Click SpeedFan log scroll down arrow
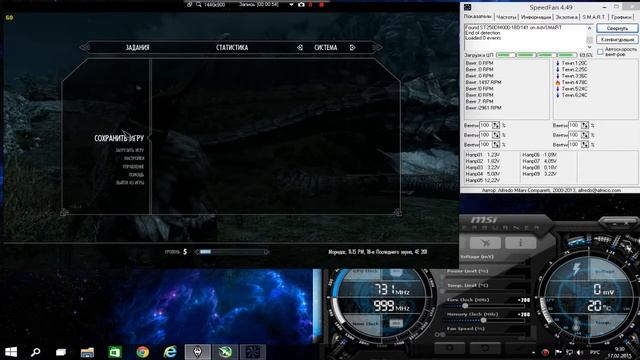Viewport: 640px width, 360px height. click(589, 47)
